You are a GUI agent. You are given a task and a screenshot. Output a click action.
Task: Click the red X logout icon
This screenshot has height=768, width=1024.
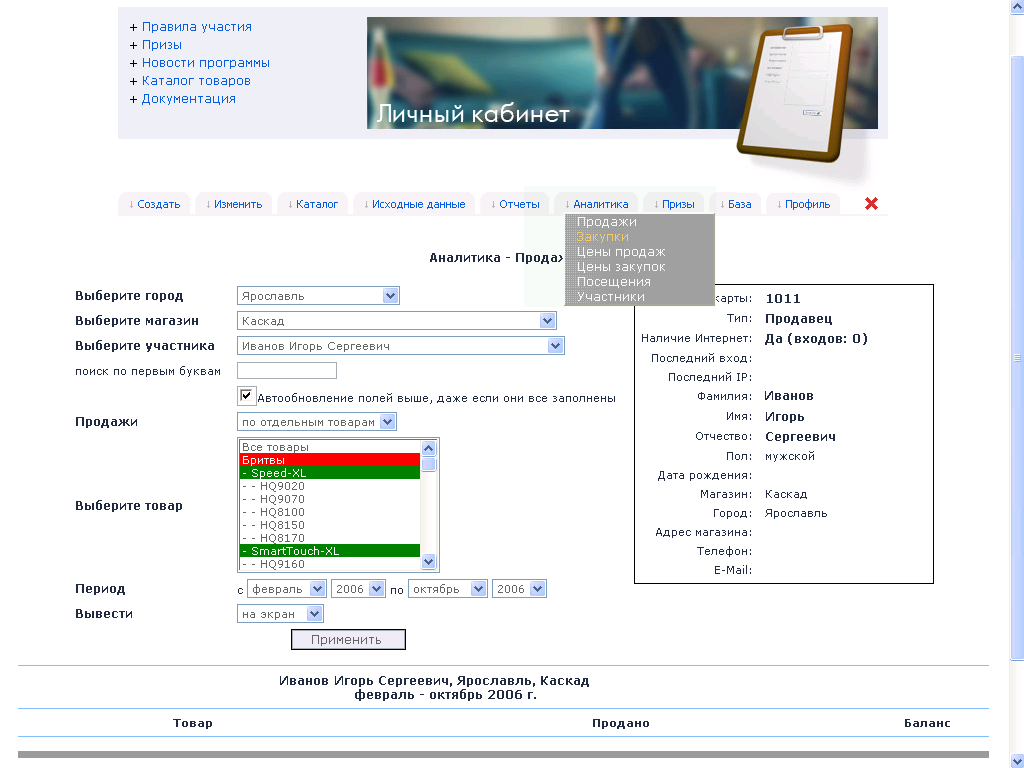click(x=871, y=204)
